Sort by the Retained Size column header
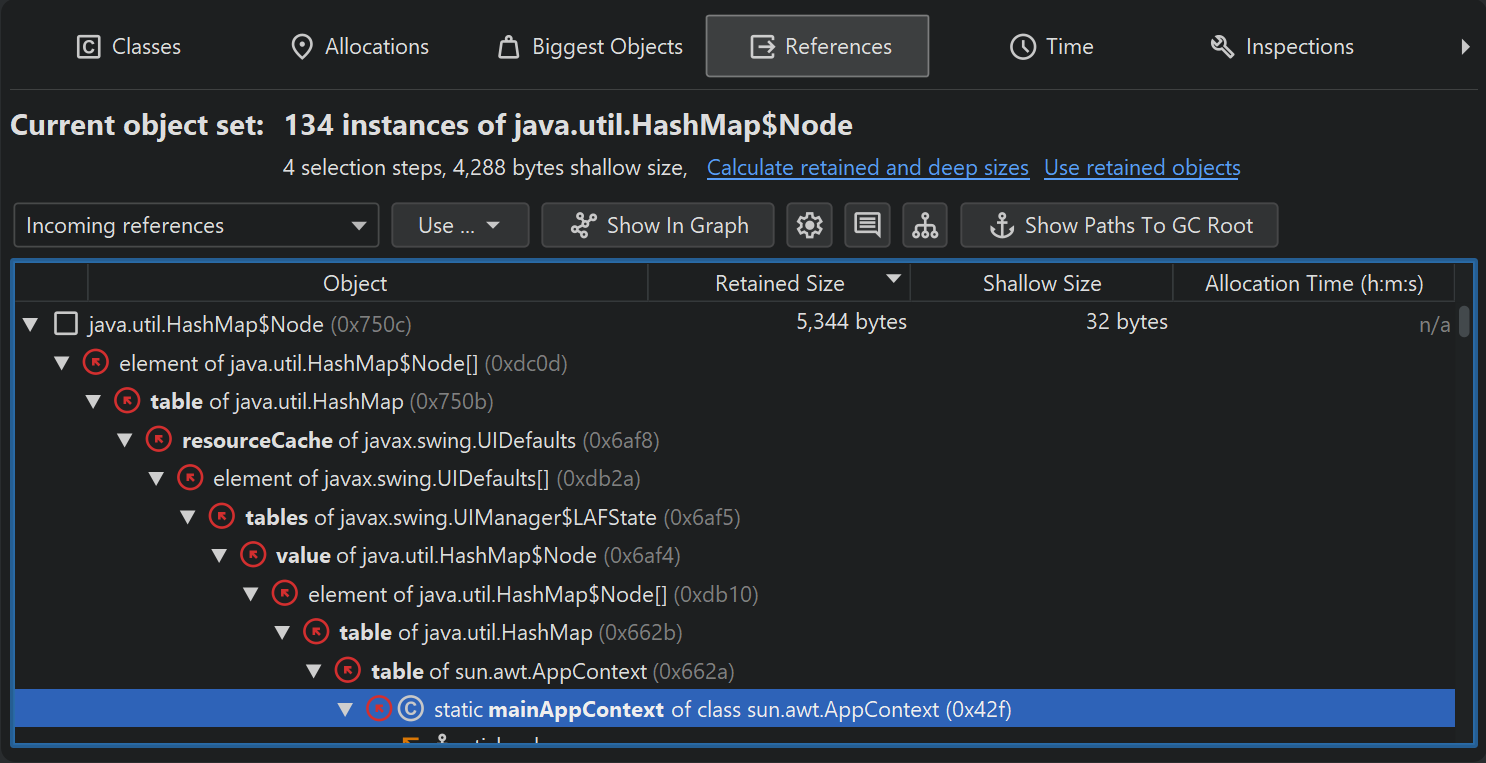The image size is (1486, 763). pyautogui.click(x=779, y=284)
